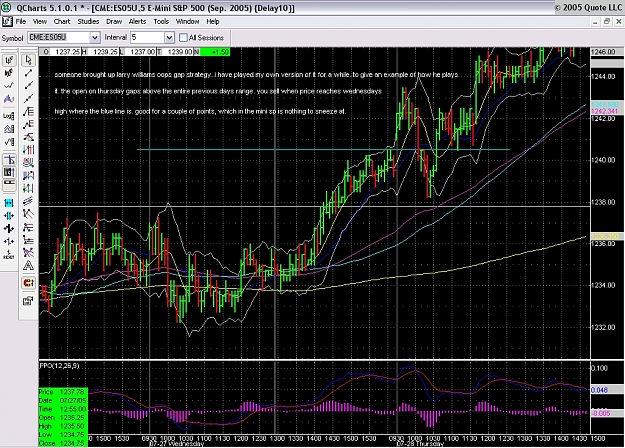
Task: Click the cyan fit-to-width zoom icon
Action: (x=9, y=203)
